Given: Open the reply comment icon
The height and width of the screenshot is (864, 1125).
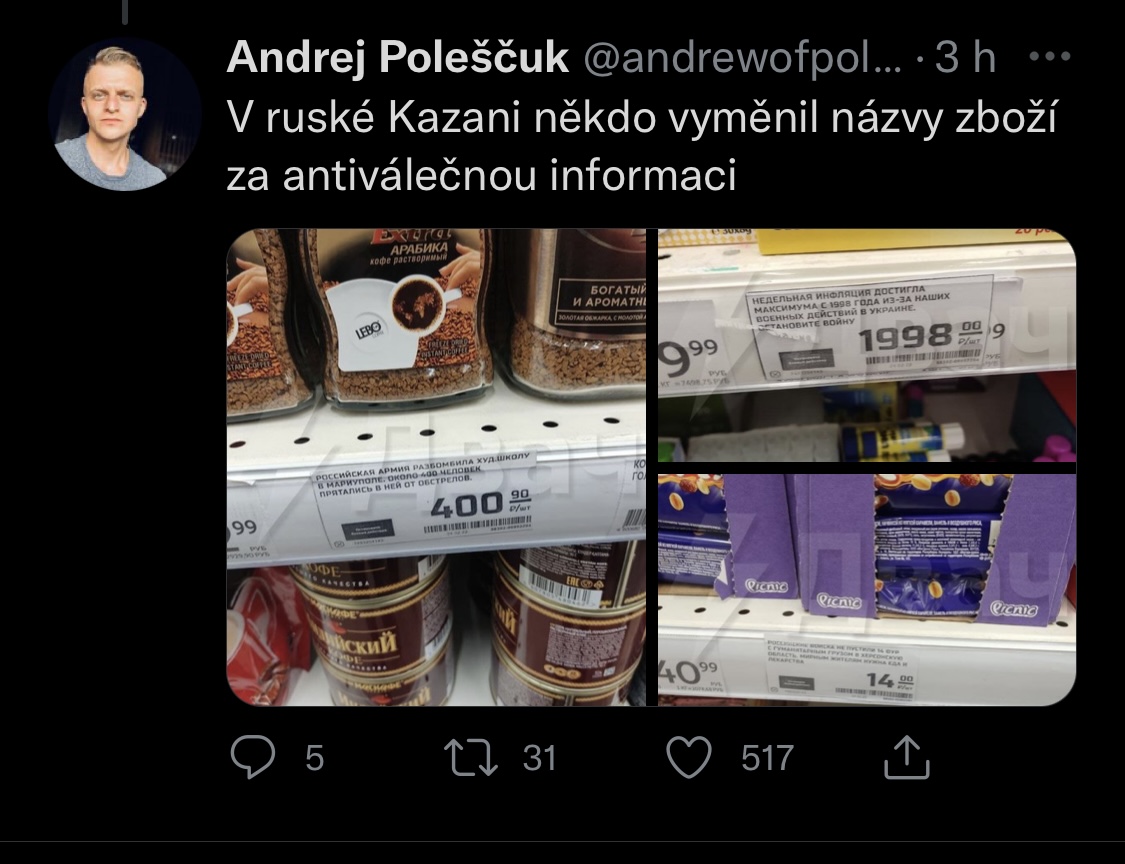Looking at the screenshot, I should [x=253, y=757].
